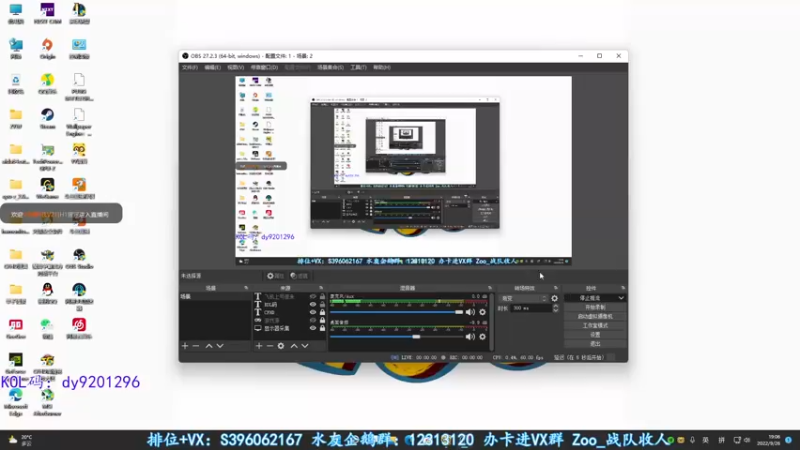Click the transition duration 300 ms field
The width and height of the screenshot is (800, 450).
[531, 308]
